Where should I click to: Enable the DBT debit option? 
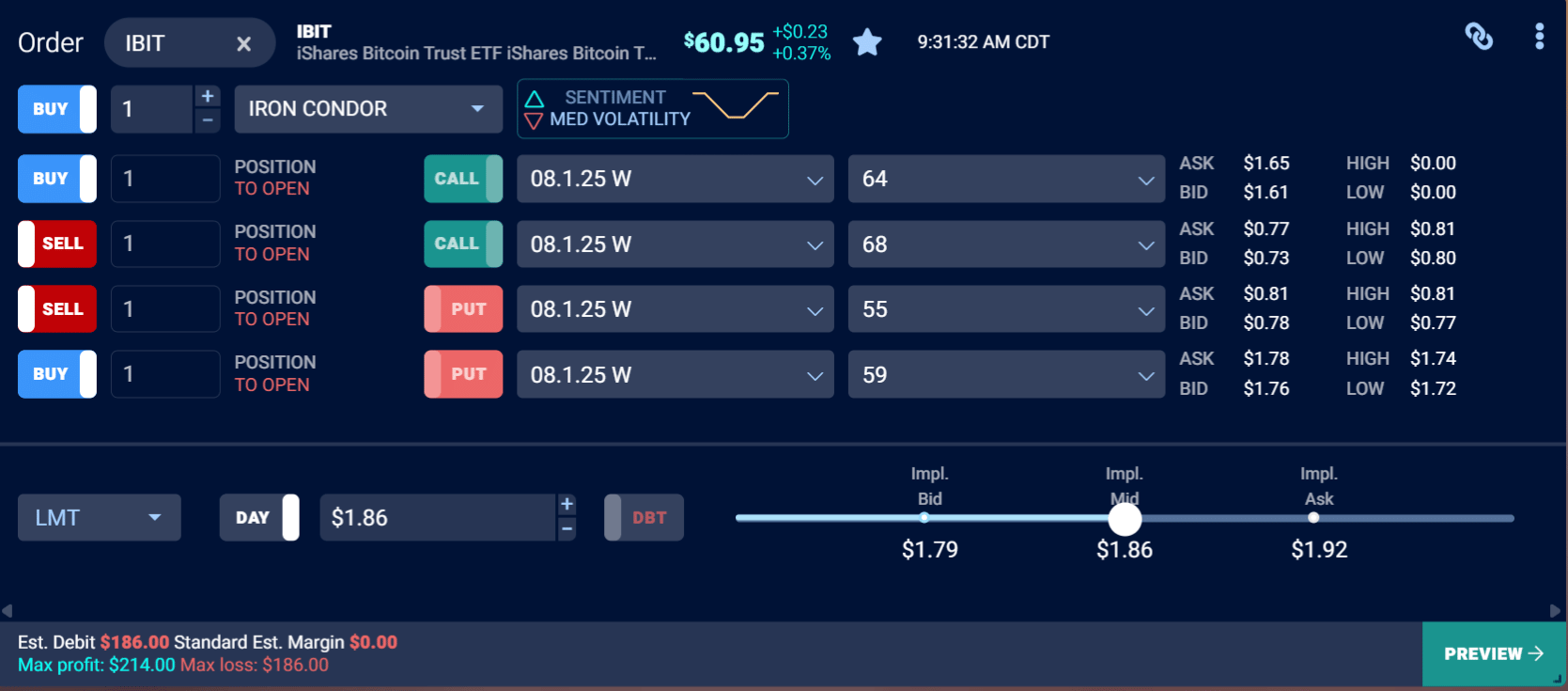[x=643, y=516]
